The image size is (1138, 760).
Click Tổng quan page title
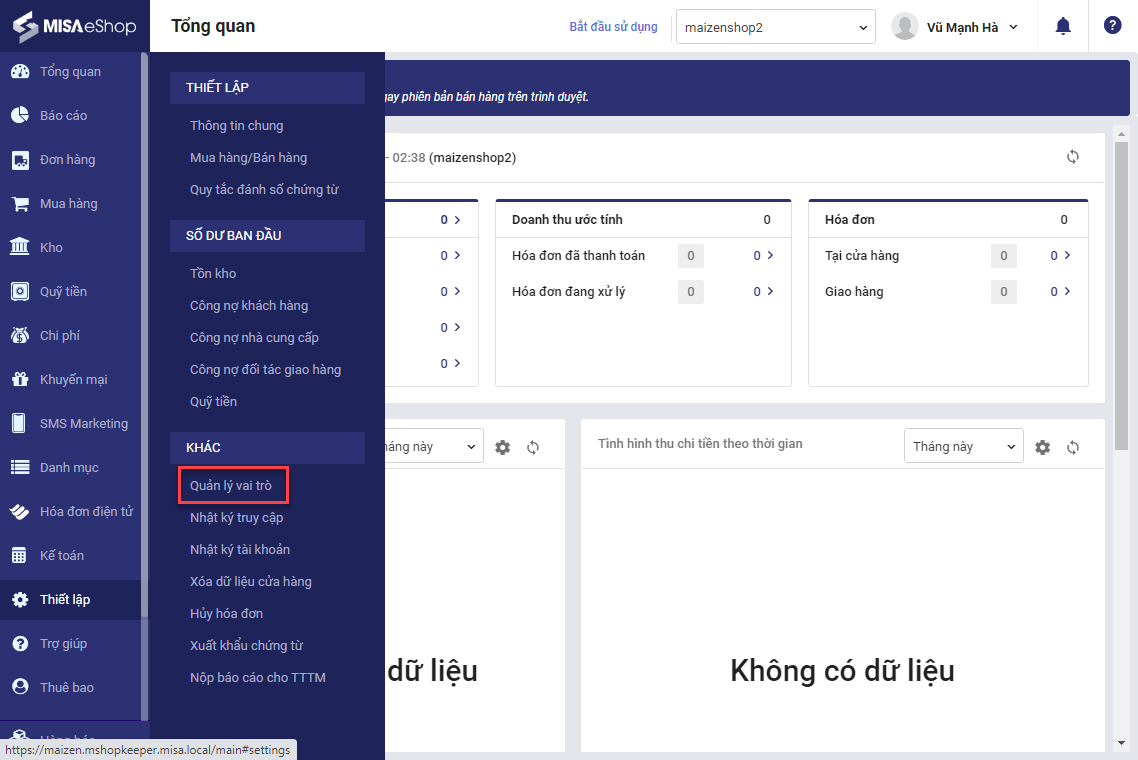(x=213, y=26)
